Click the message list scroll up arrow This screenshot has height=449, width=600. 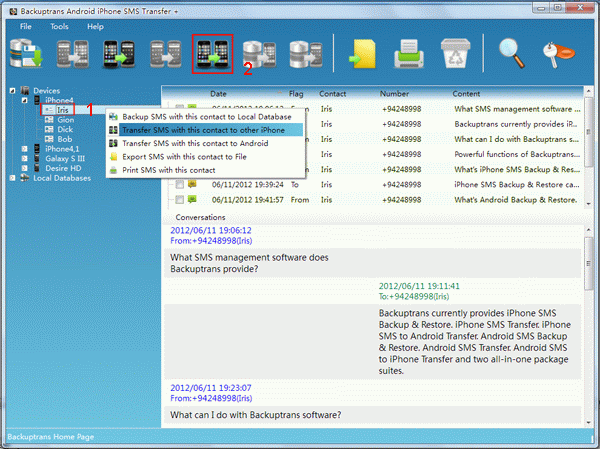[589, 91]
